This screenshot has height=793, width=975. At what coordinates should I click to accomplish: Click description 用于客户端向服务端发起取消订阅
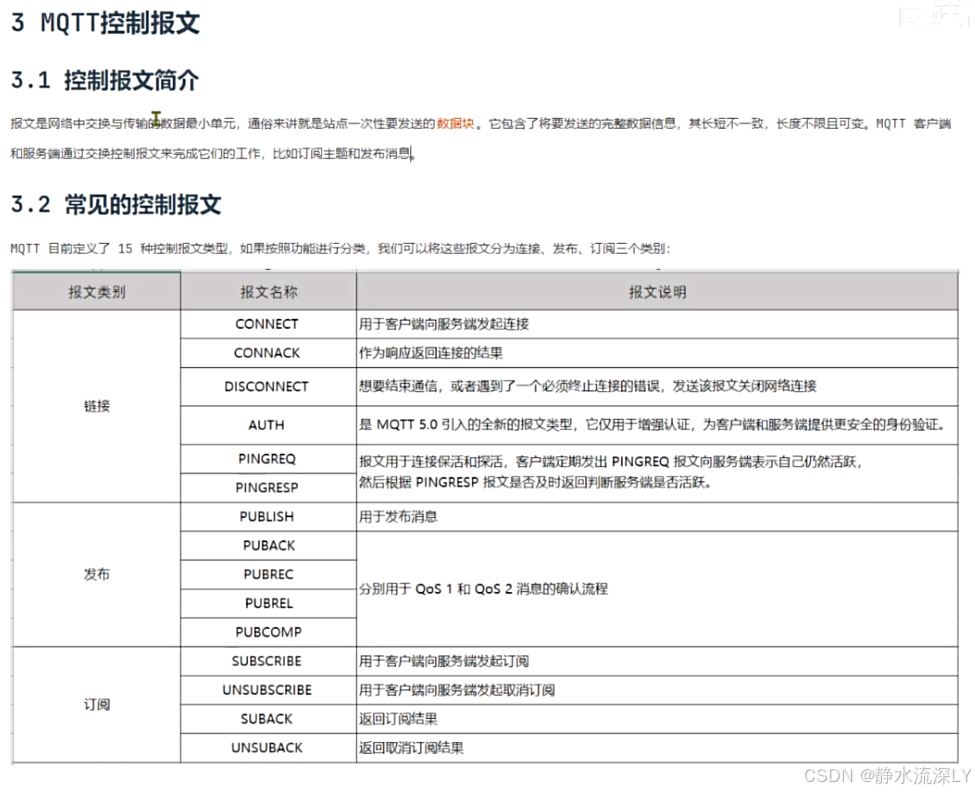pyautogui.click(x=457, y=690)
